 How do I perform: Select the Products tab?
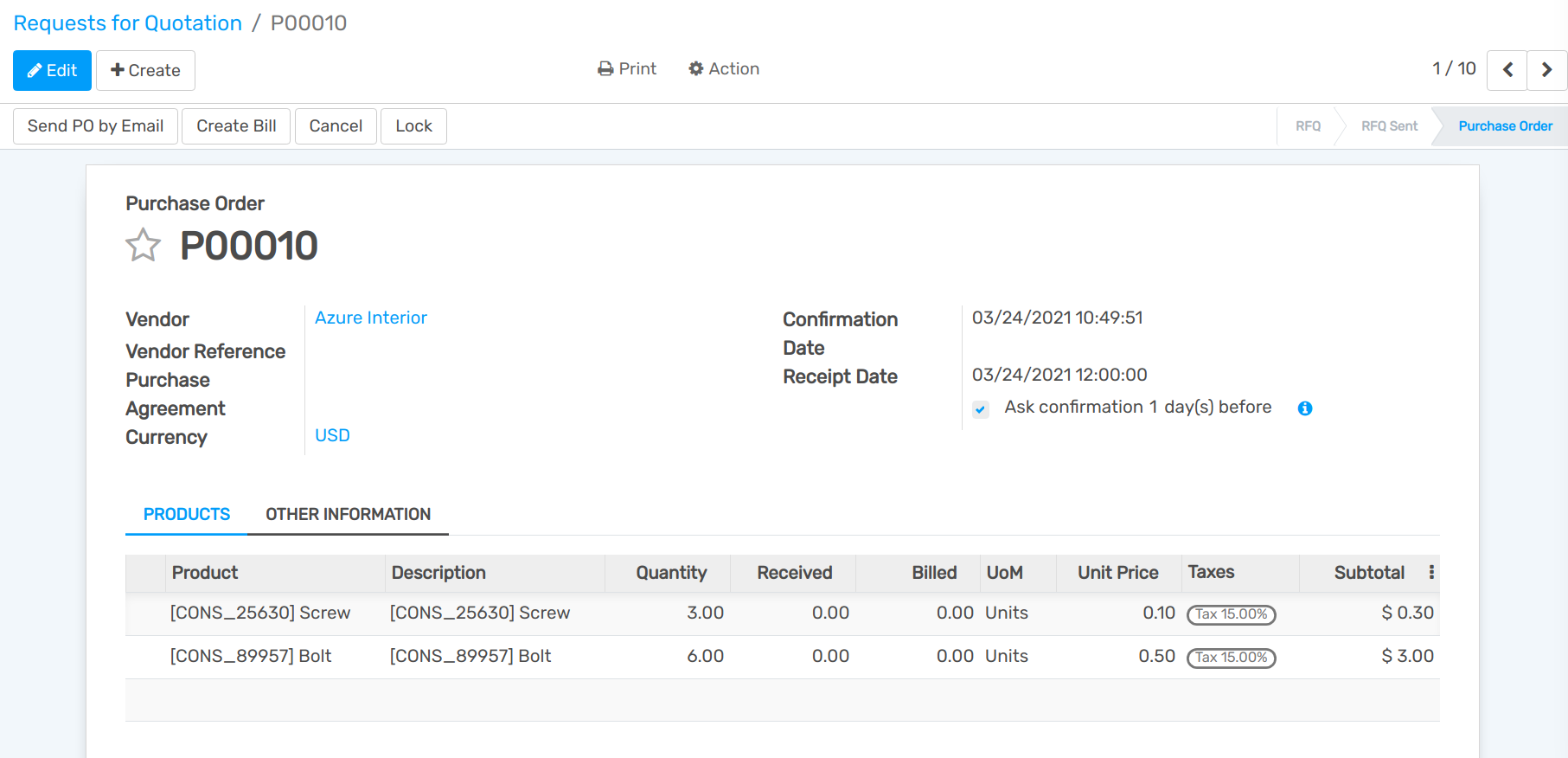pyautogui.click(x=187, y=514)
